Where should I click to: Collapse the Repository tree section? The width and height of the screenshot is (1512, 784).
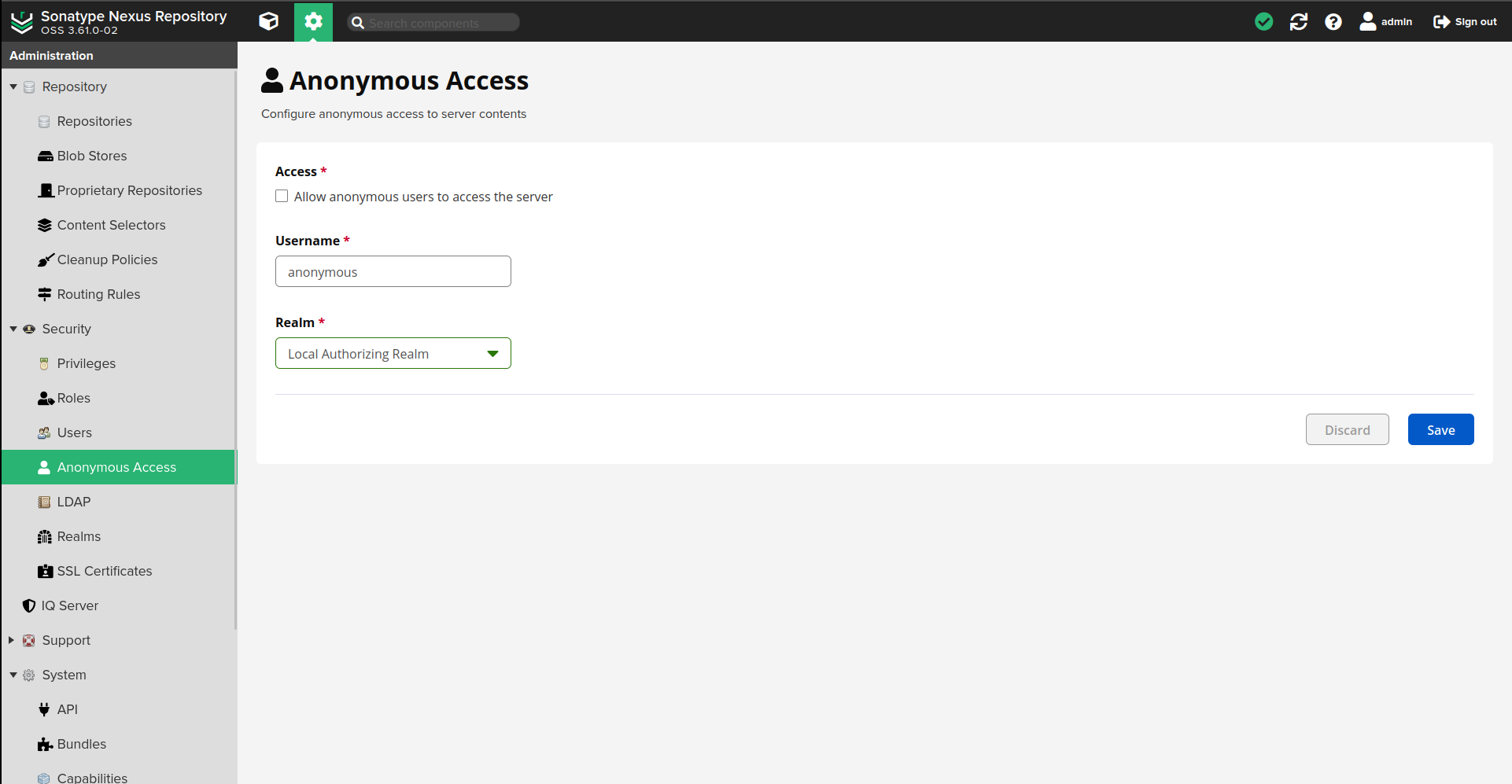[x=13, y=86]
